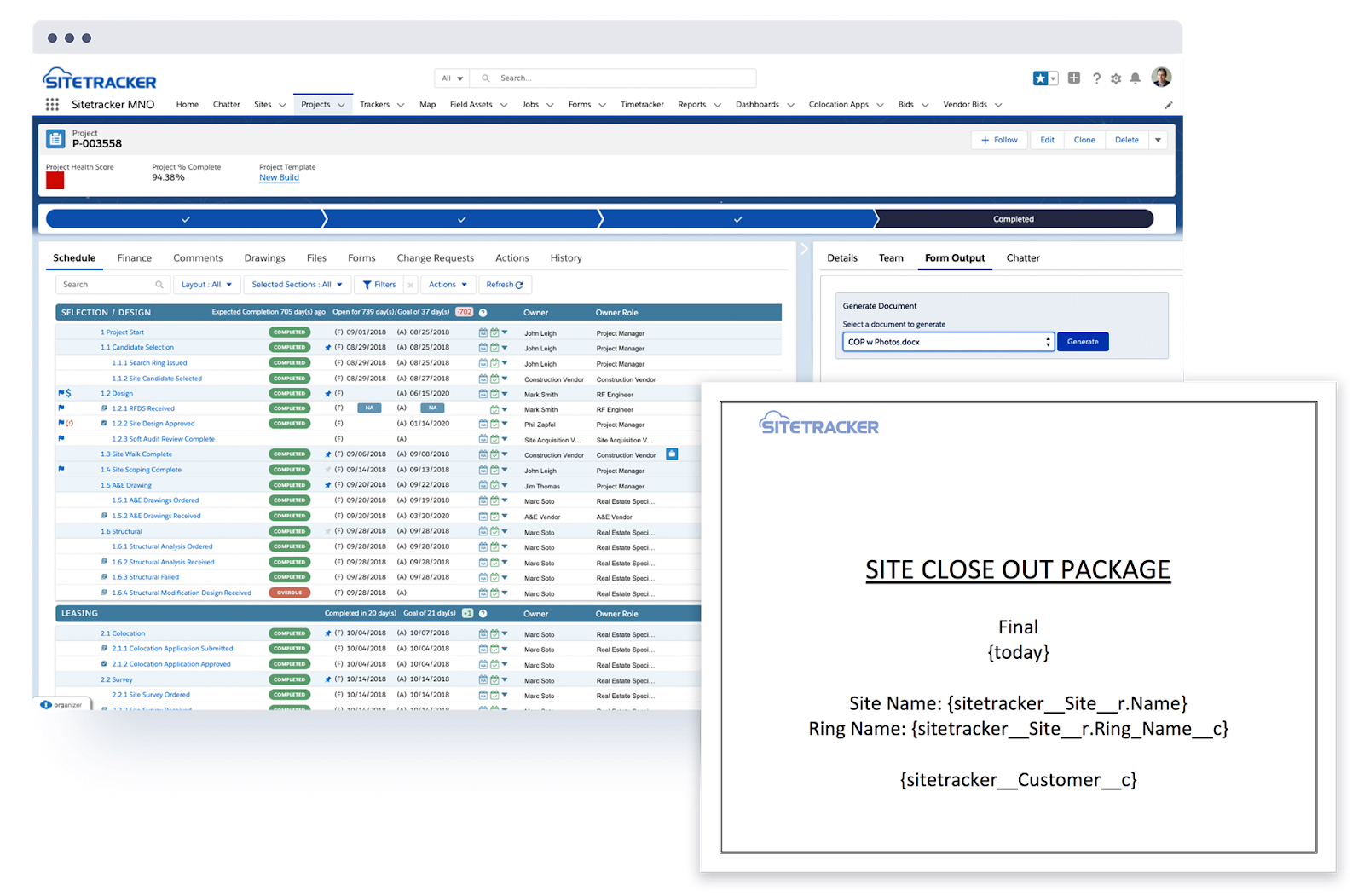Screen dimensions: 1364x896
Task: Open the Selected Sections: All dropdown
Action: [297, 285]
